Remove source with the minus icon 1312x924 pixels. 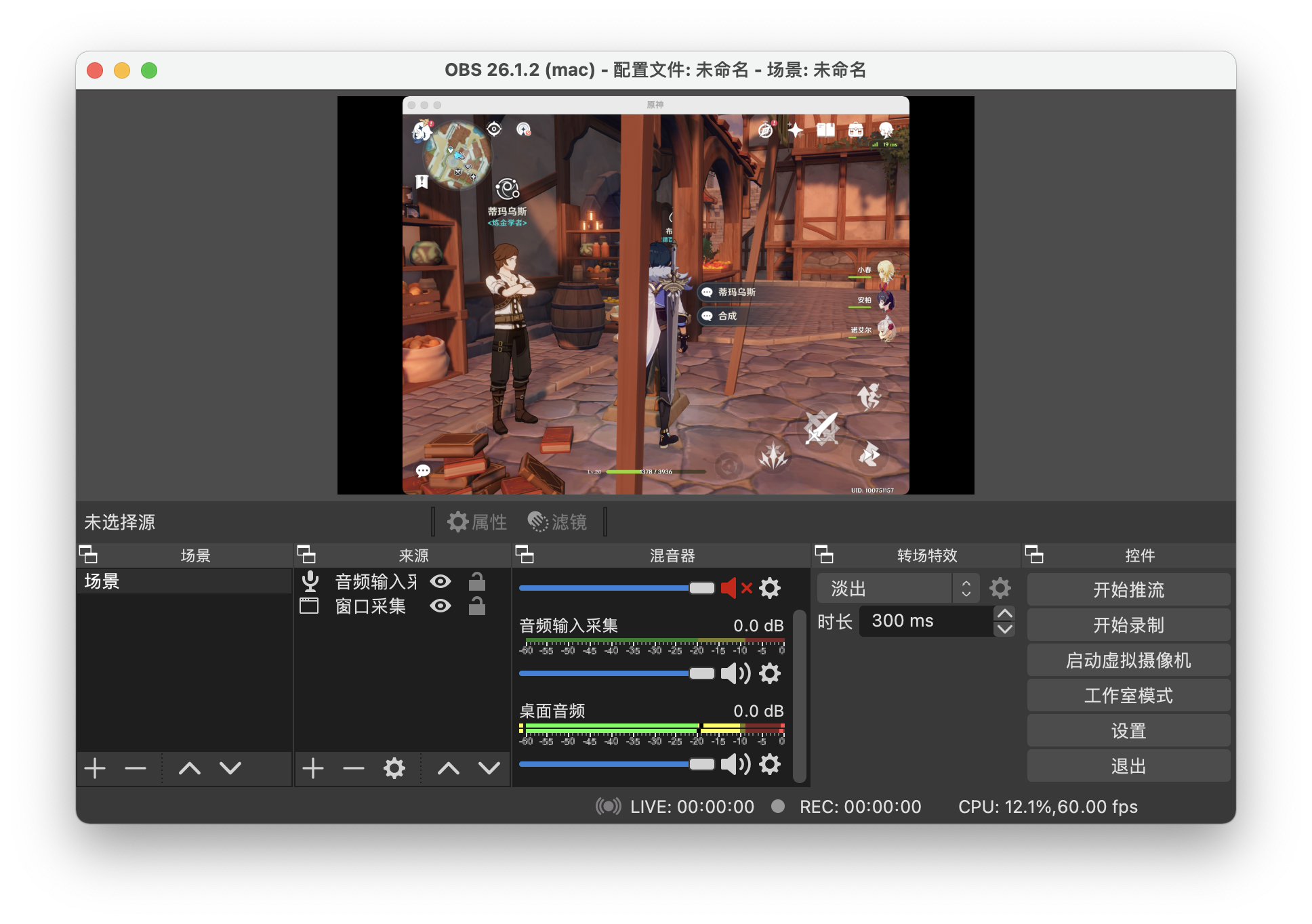354,768
